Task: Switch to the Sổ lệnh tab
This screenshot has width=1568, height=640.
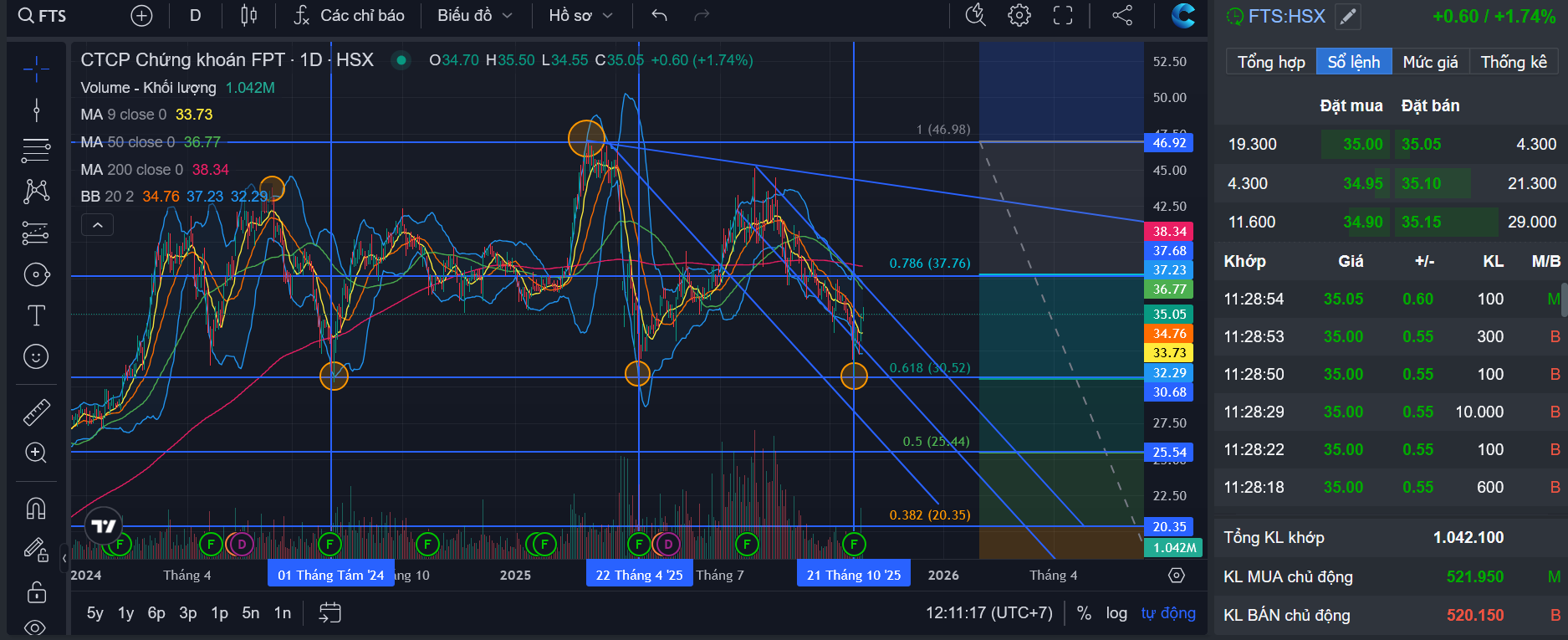Action: (x=1354, y=62)
